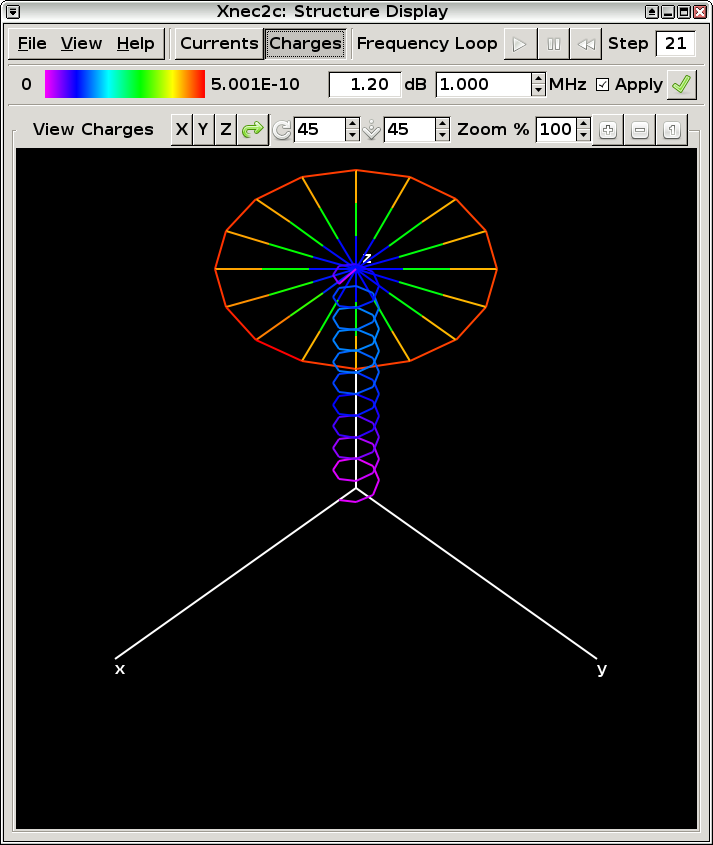
Task: Click the frequency MHz input field
Action: point(483,85)
